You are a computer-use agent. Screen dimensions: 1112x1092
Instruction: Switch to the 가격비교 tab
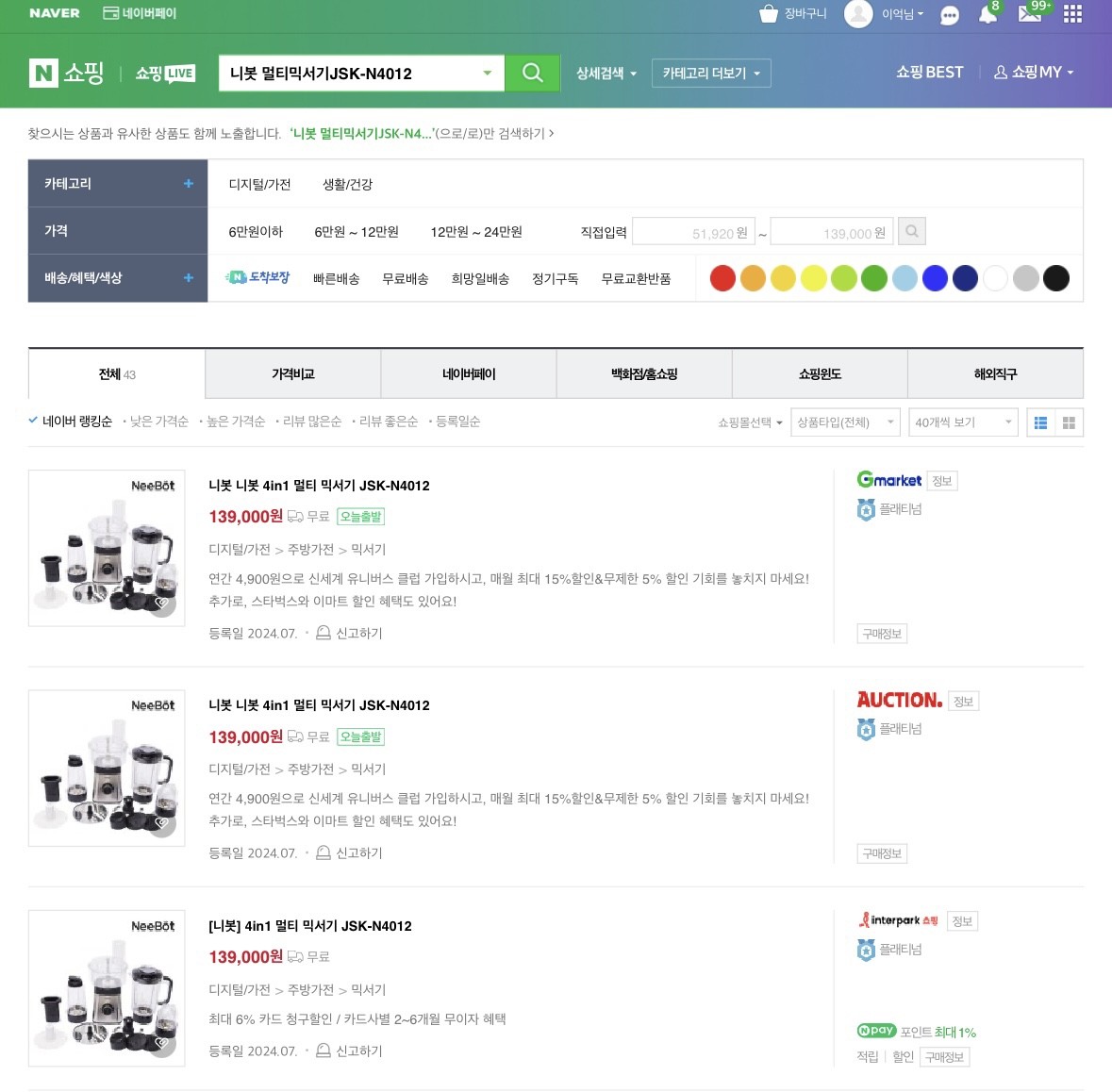click(292, 374)
